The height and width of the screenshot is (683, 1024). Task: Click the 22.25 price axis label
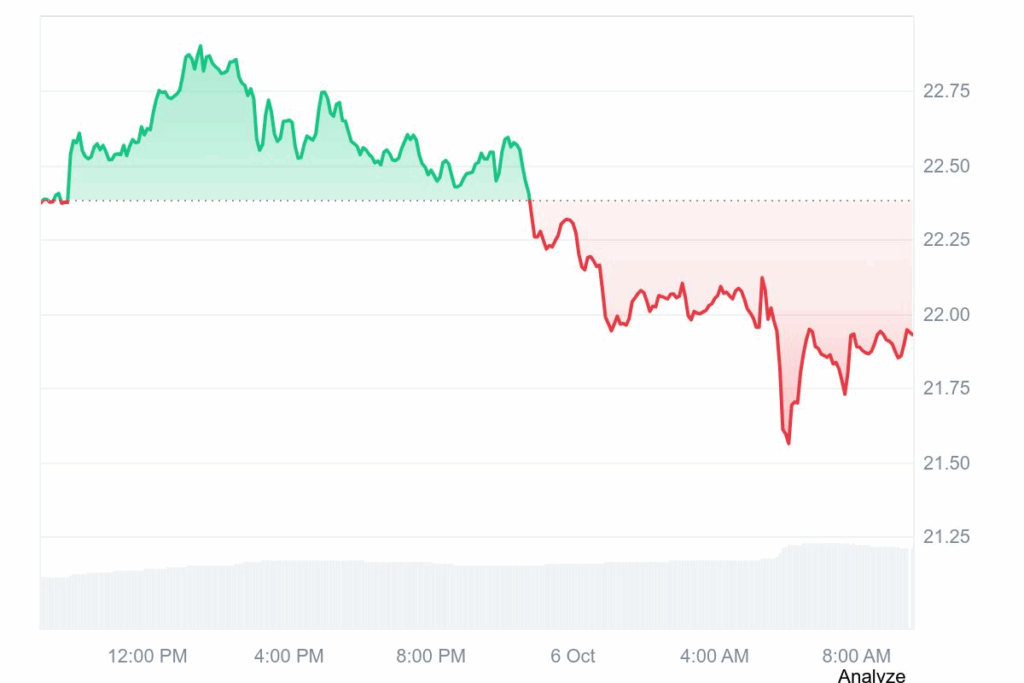[x=946, y=240]
